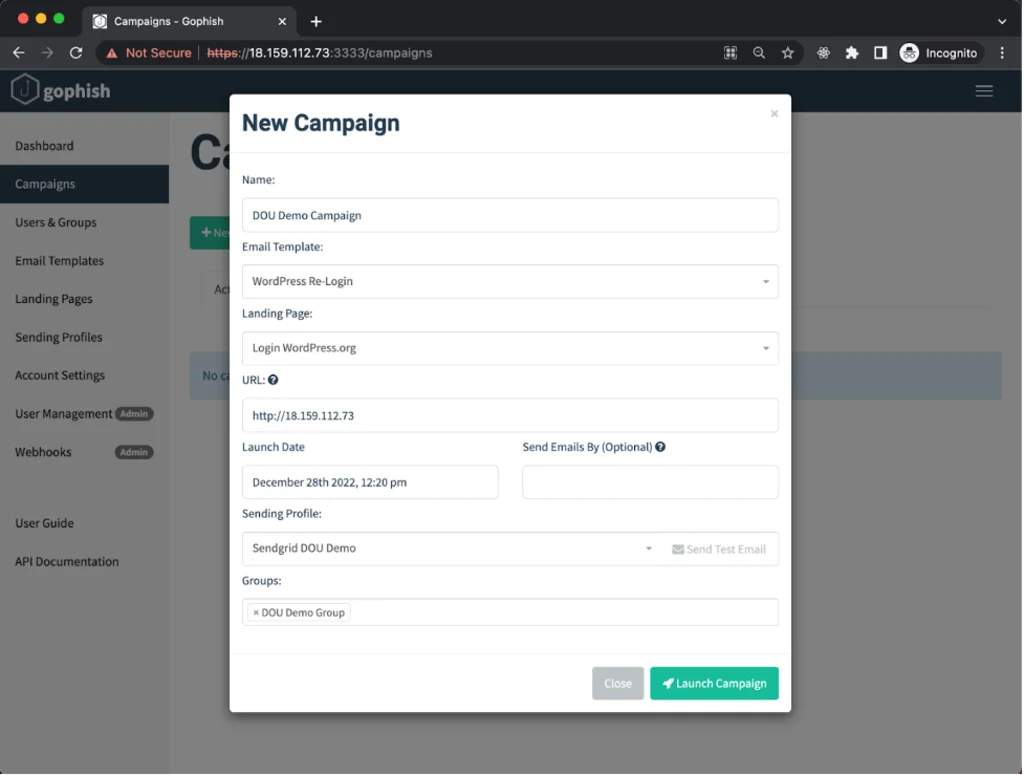The height and width of the screenshot is (775, 1024).
Task: Open the User Guide link
Action: (x=44, y=523)
